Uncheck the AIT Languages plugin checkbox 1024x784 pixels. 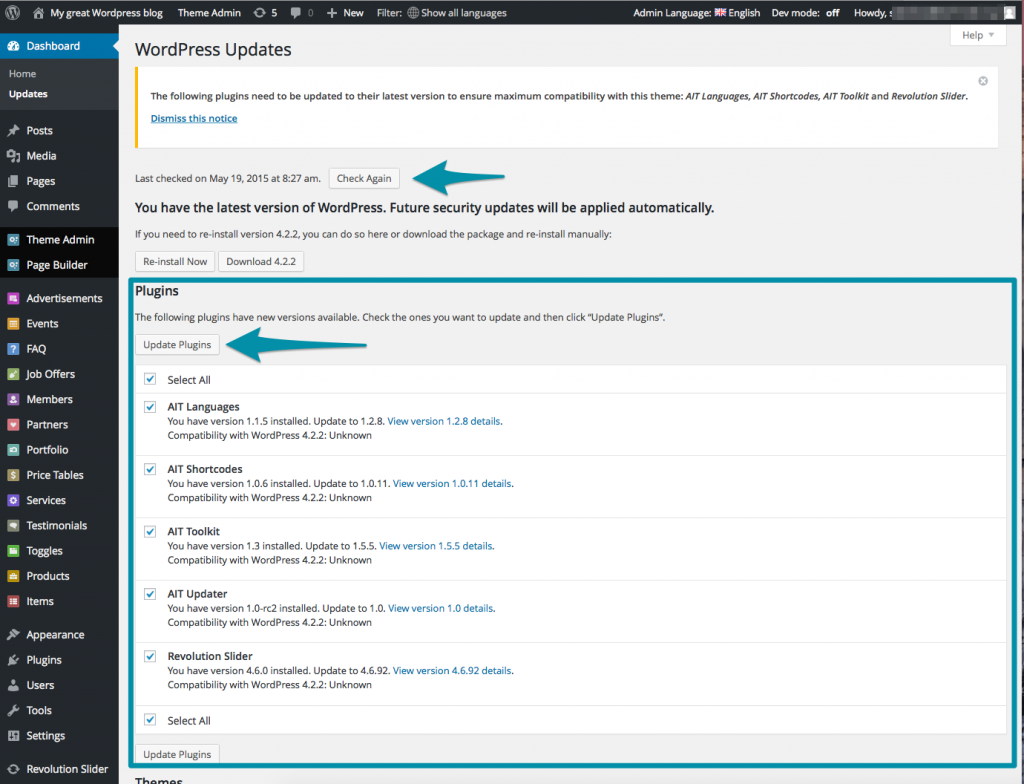coord(150,406)
